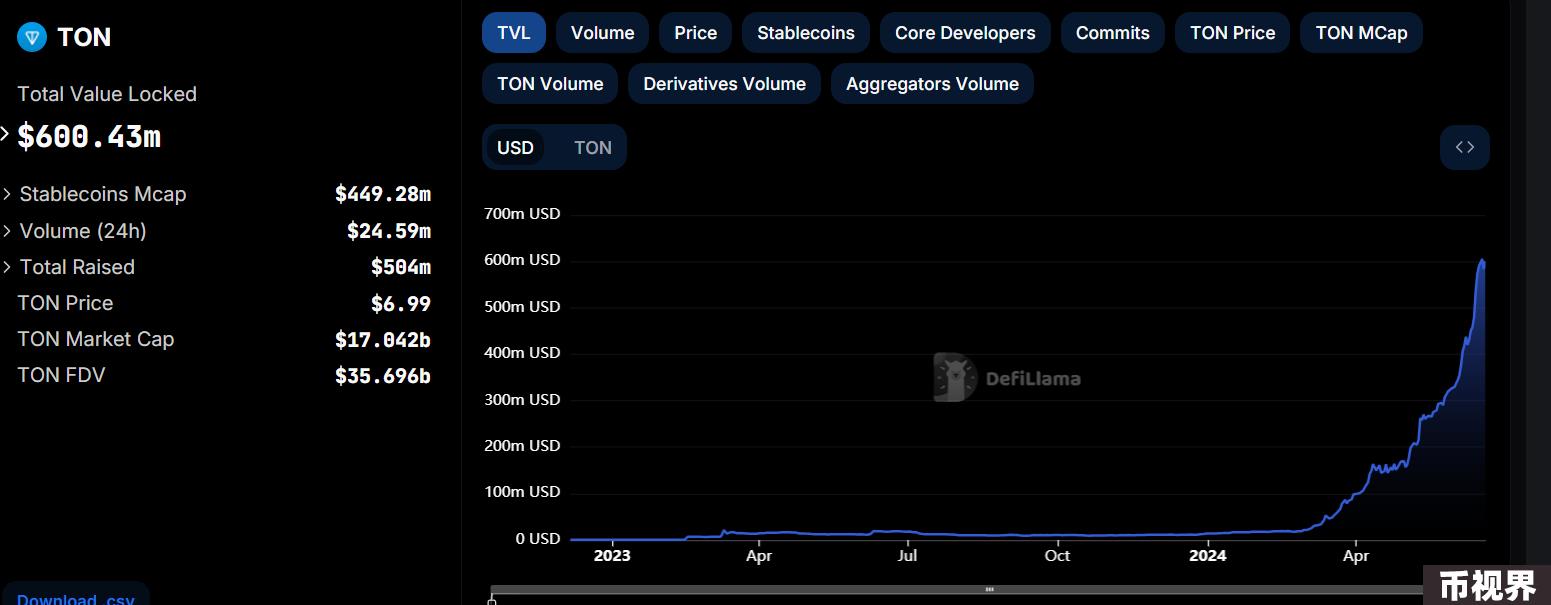Click the $600.43m total value figure

(89, 136)
